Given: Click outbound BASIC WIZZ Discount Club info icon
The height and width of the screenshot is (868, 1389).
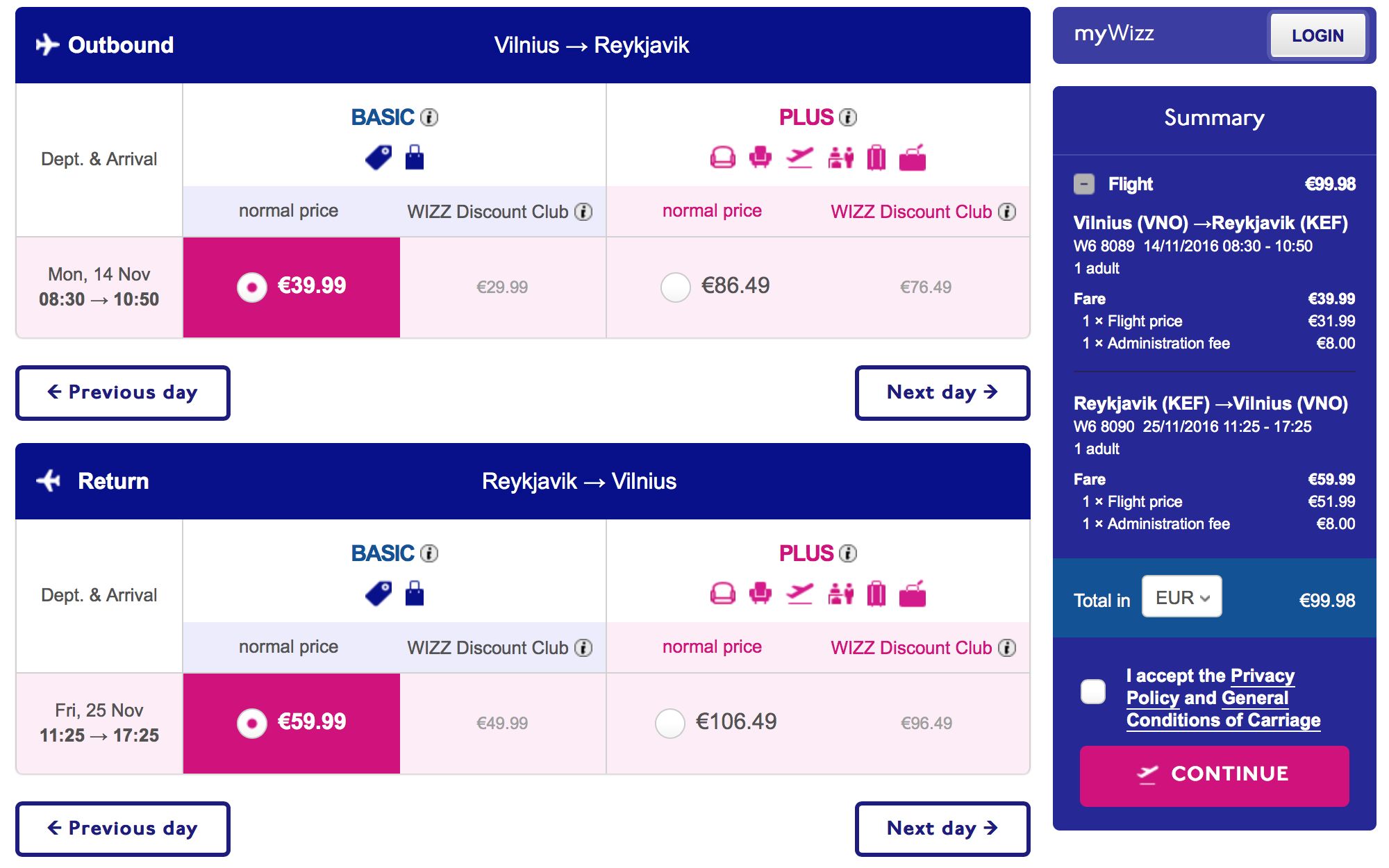Looking at the screenshot, I should [x=584, y=212].
